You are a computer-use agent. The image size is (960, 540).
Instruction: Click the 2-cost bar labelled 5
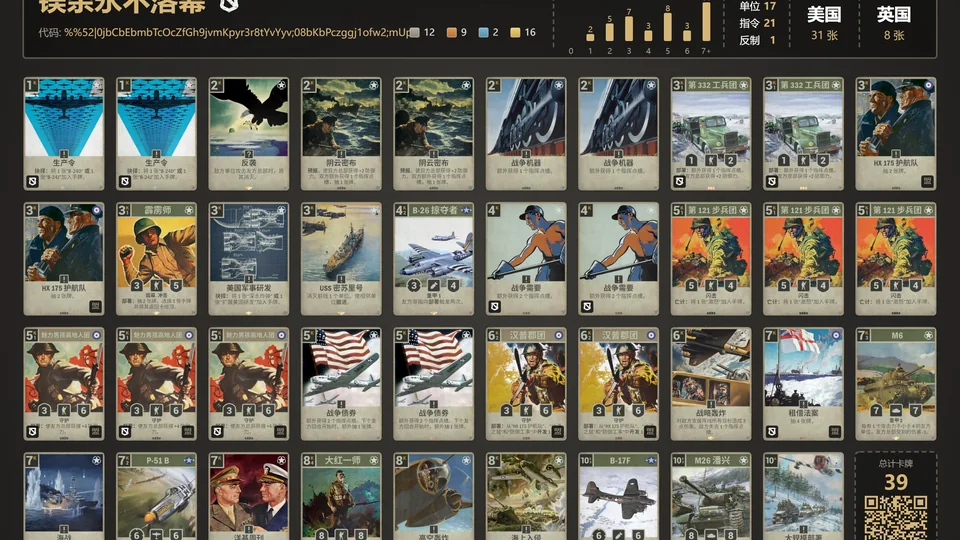tap(609, 32)
